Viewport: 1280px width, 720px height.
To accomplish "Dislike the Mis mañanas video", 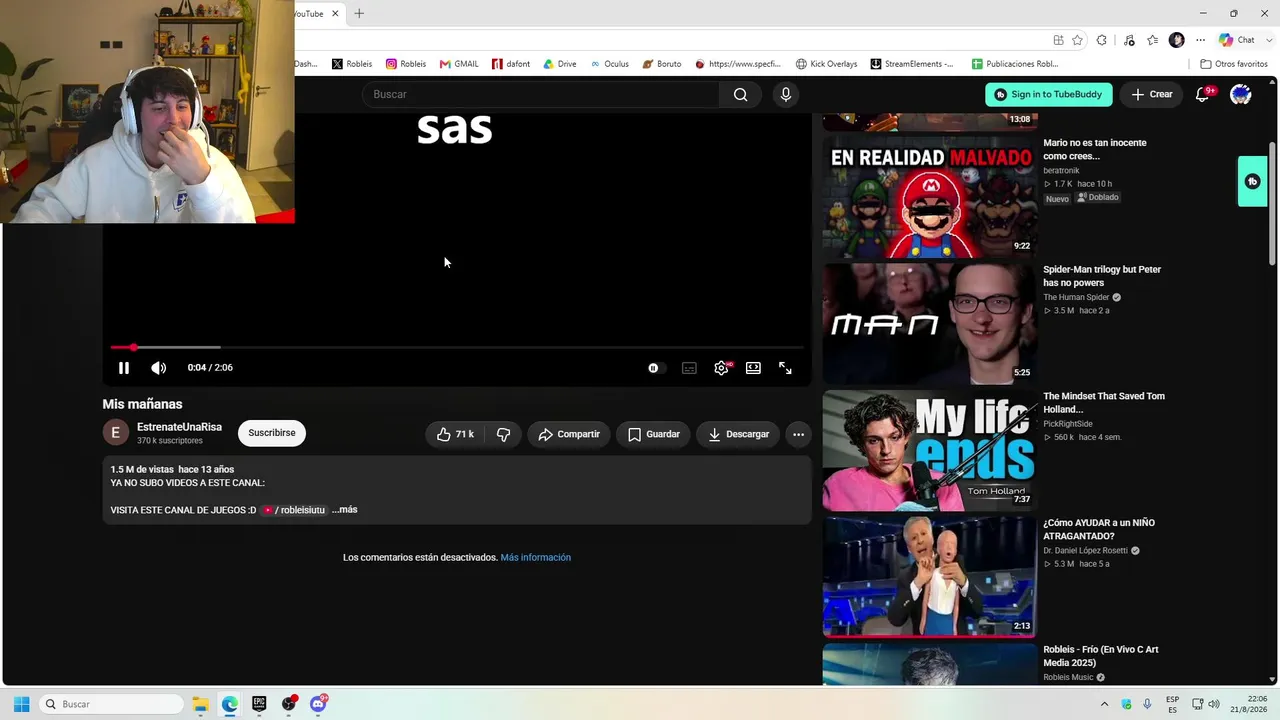I will [x=504, y=434].
